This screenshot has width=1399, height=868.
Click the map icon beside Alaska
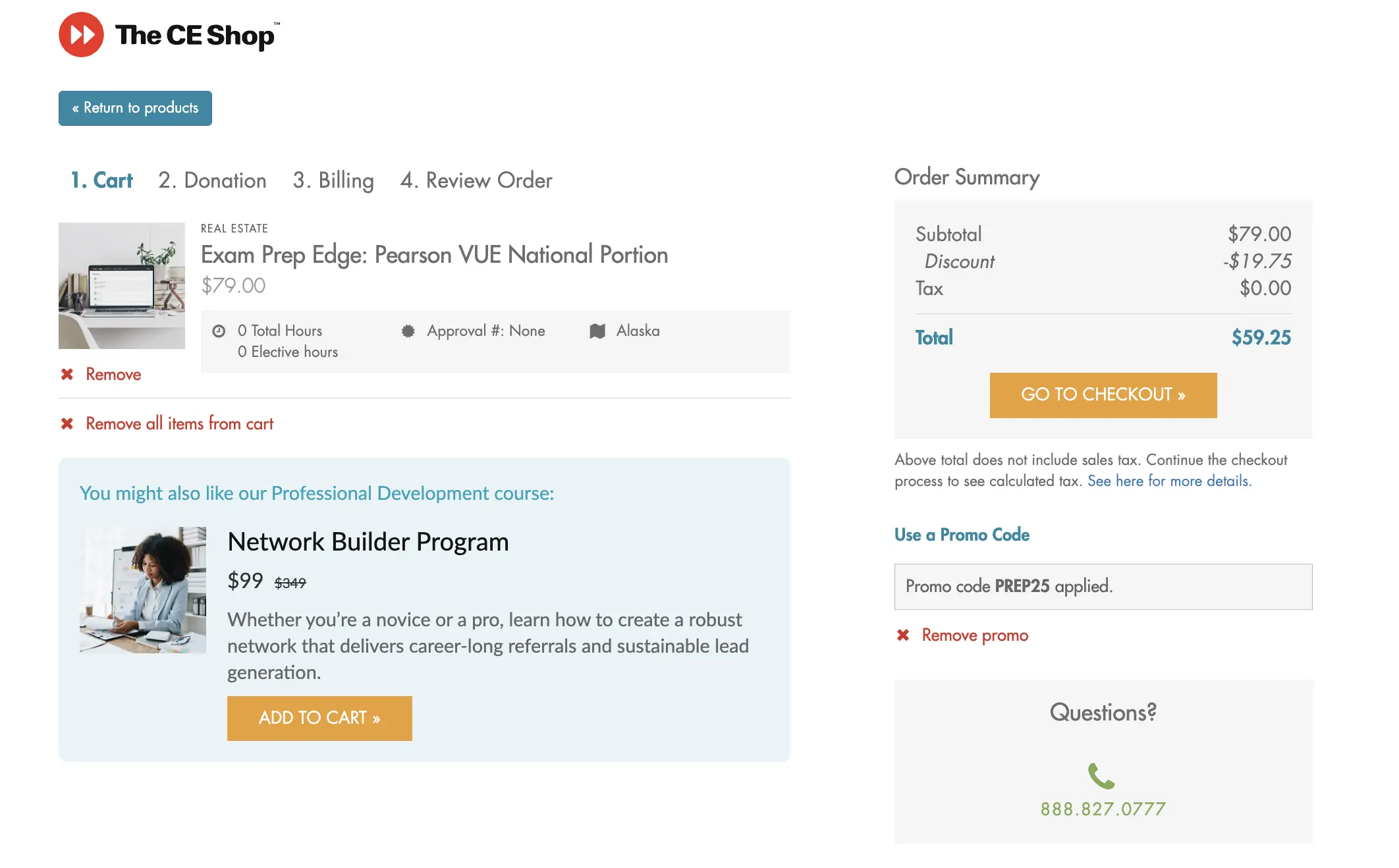[597, 331]
